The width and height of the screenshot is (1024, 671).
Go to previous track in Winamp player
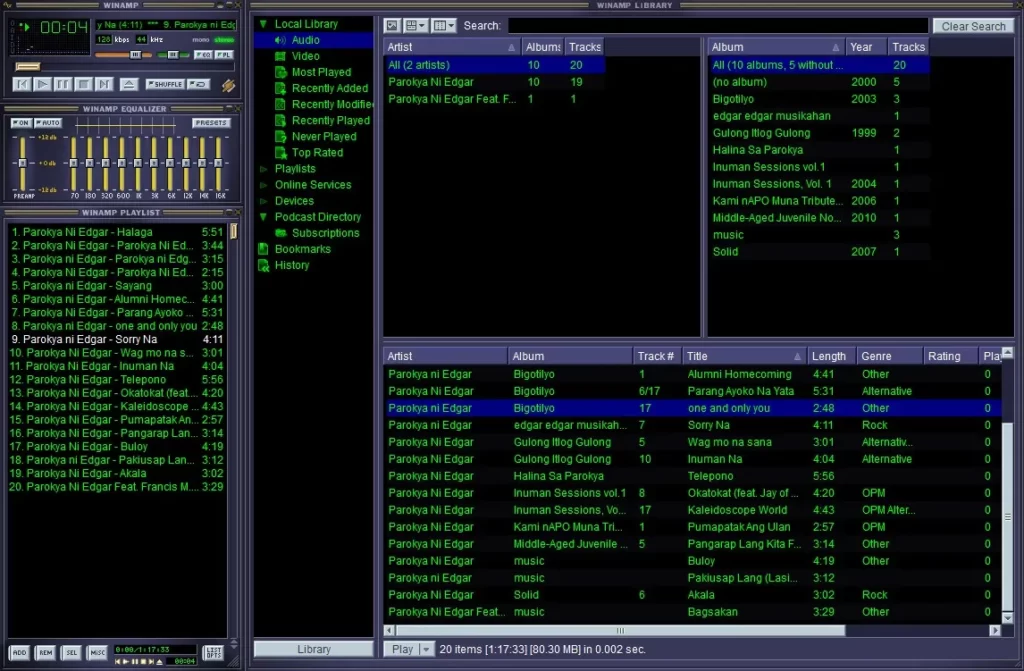(x=22, y=84)
